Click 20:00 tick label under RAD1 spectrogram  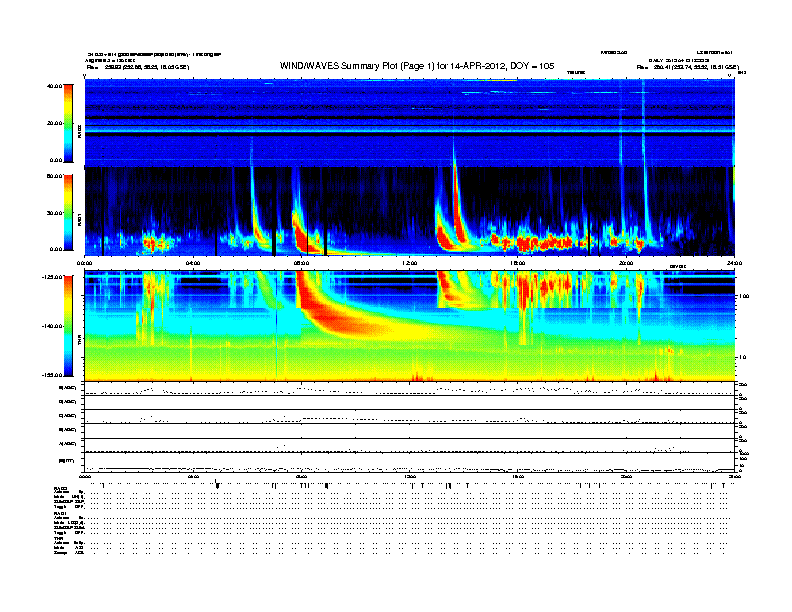[626, 263]
